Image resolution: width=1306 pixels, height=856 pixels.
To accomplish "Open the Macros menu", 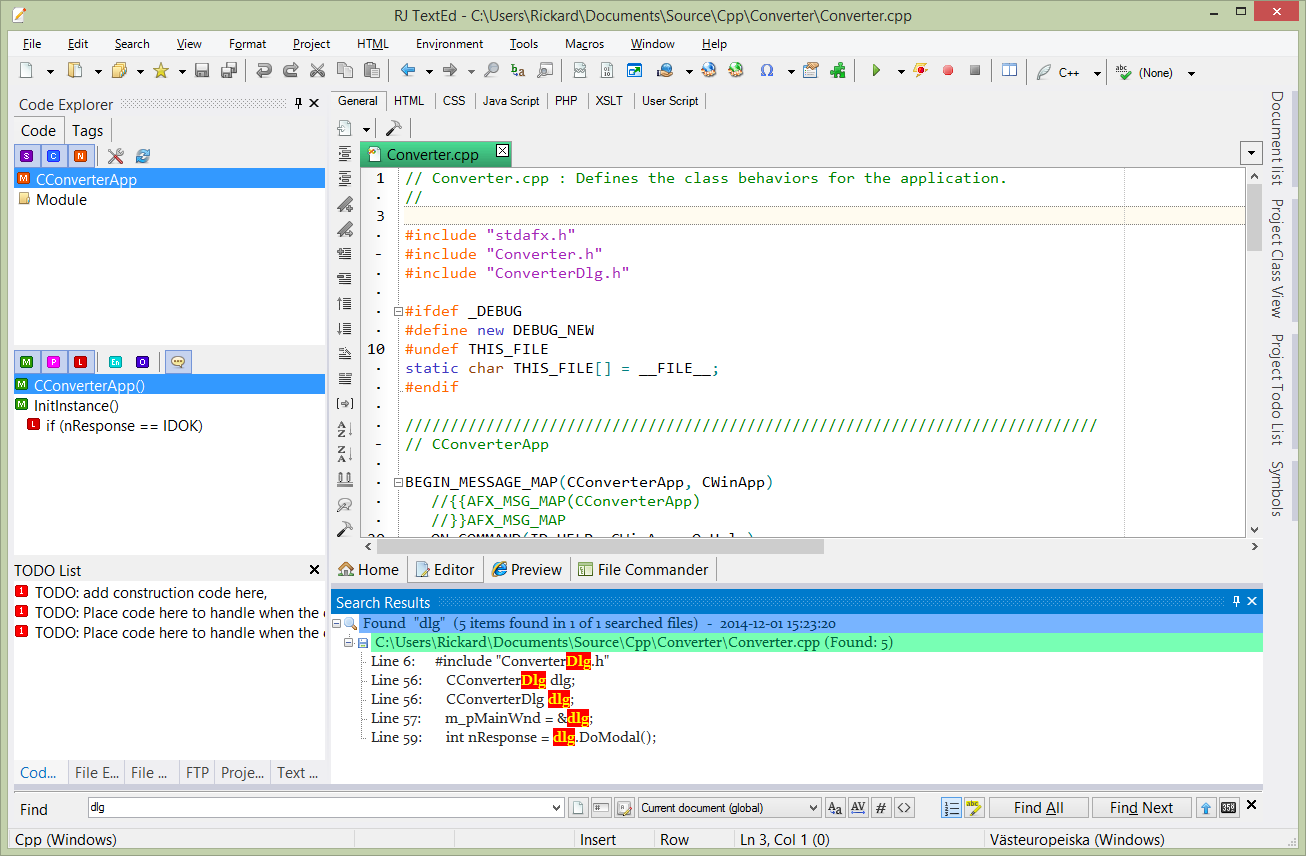I will click(x=584, y=44).
